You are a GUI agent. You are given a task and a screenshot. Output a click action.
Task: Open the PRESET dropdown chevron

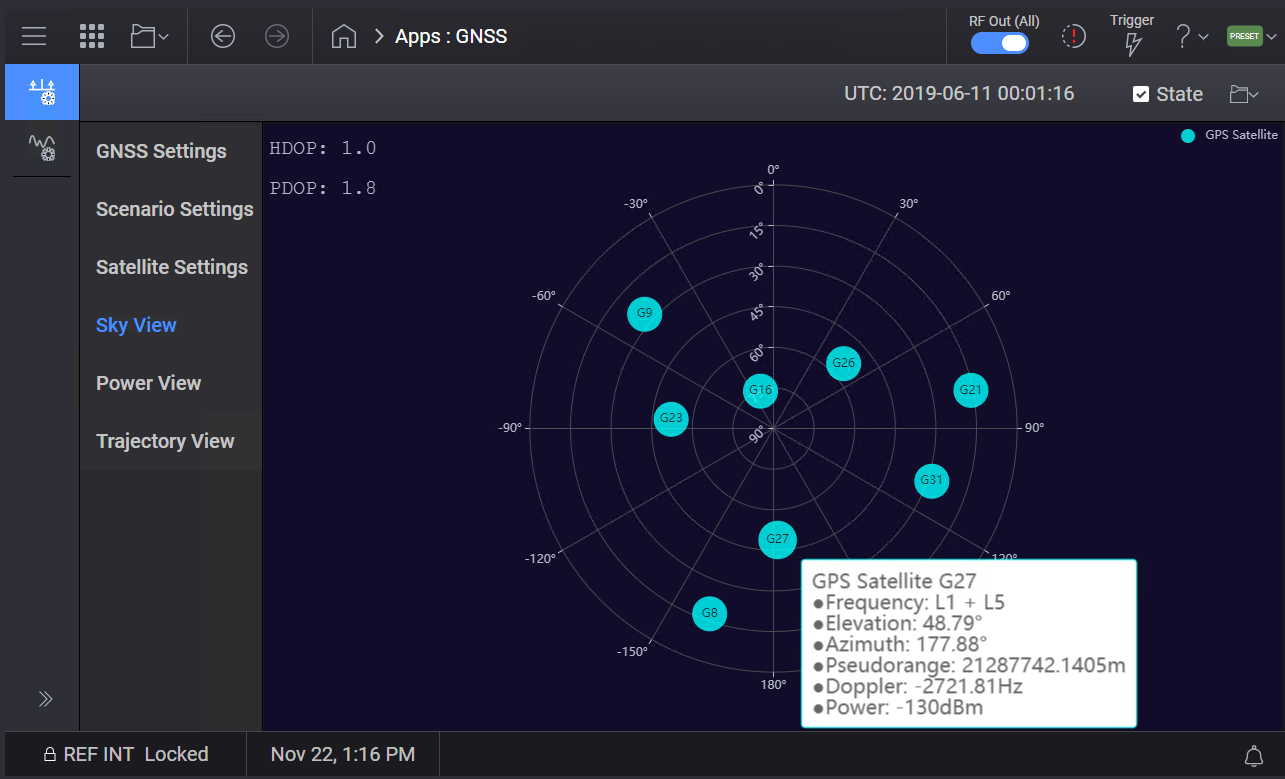(x=1271, y=36)
